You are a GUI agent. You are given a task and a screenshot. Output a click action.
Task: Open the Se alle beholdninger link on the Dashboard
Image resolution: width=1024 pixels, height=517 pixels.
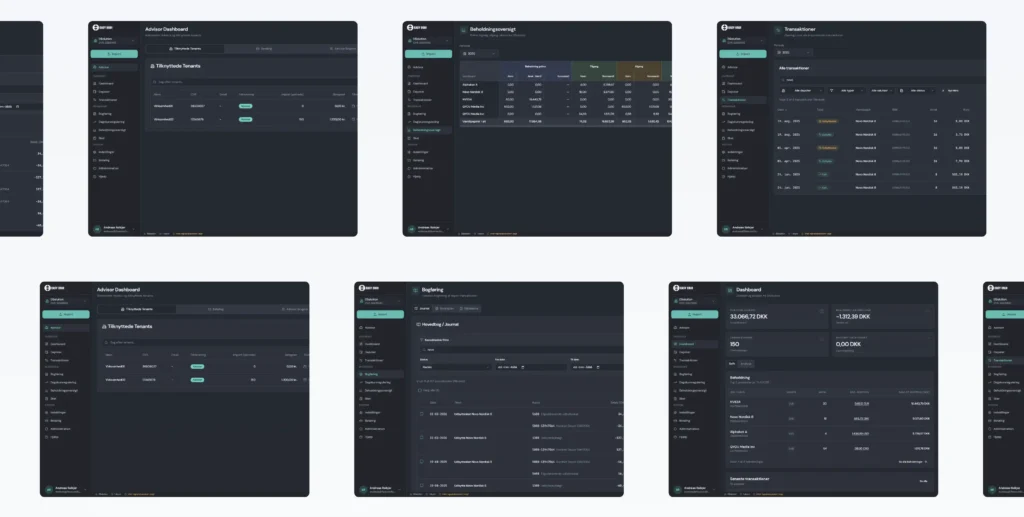pyautogui.click(x=912, y=462)
